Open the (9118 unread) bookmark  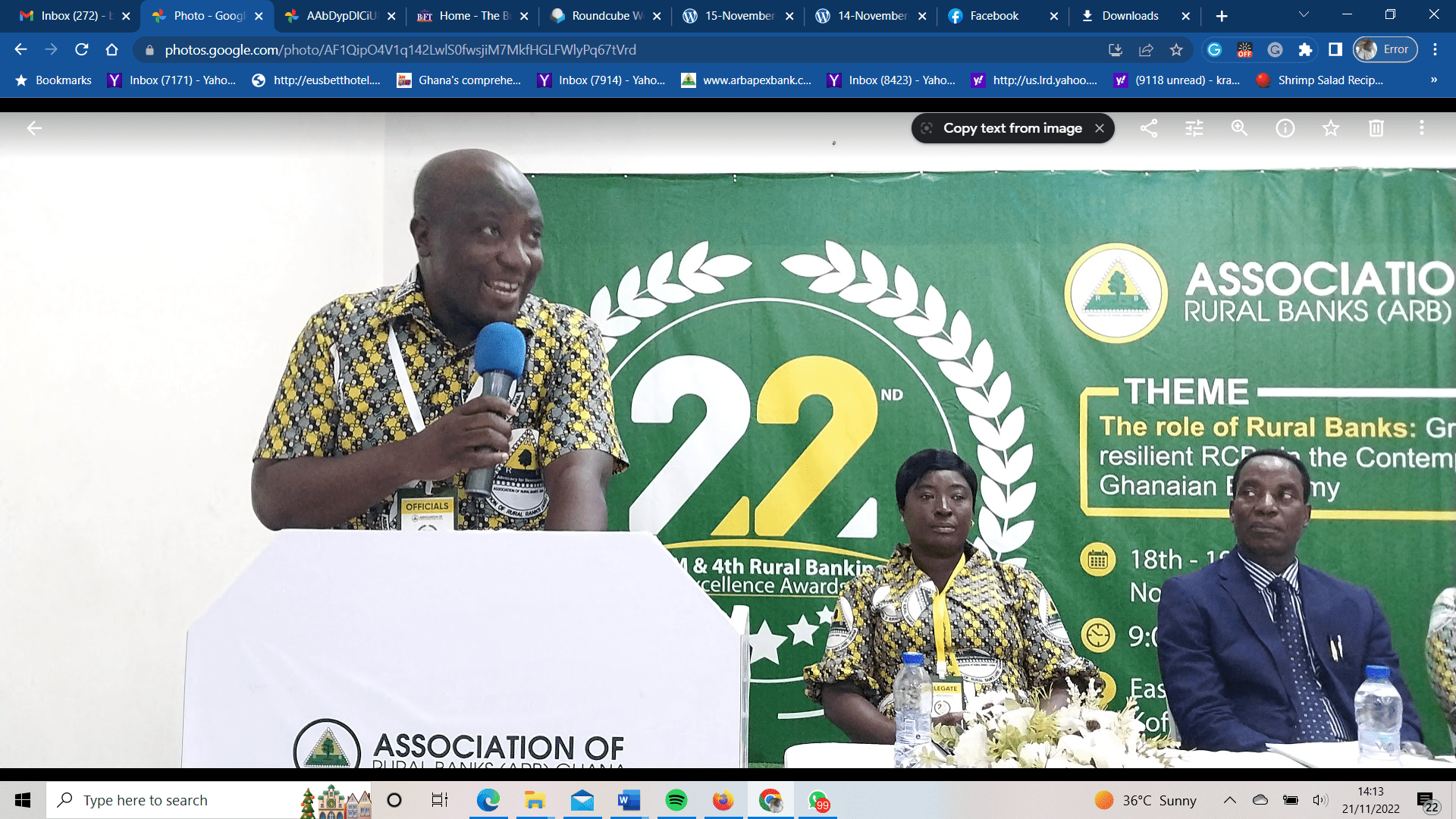coord(1177,80)
